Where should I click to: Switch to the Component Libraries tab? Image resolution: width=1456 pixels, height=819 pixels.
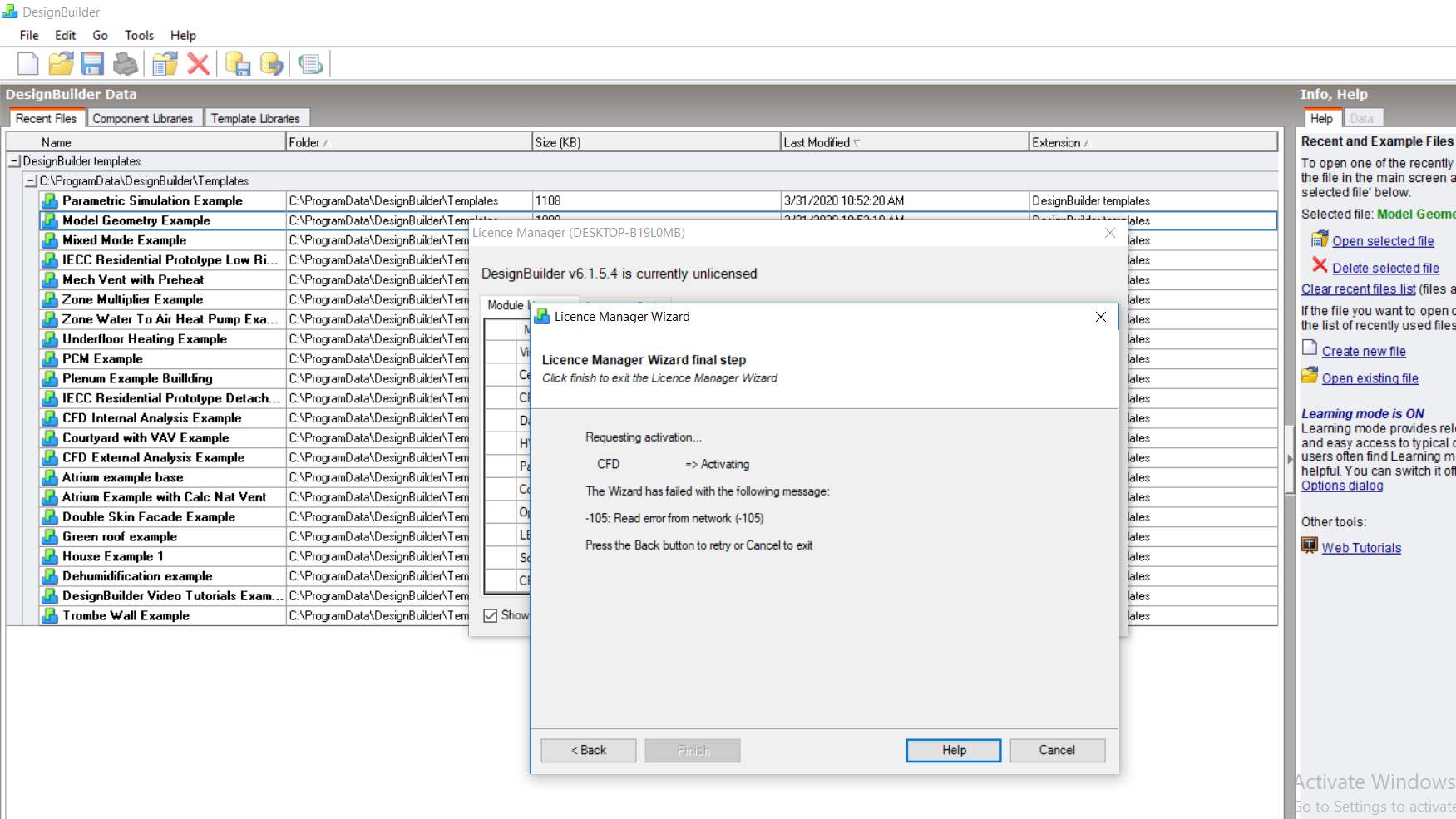tap(143, 118)
